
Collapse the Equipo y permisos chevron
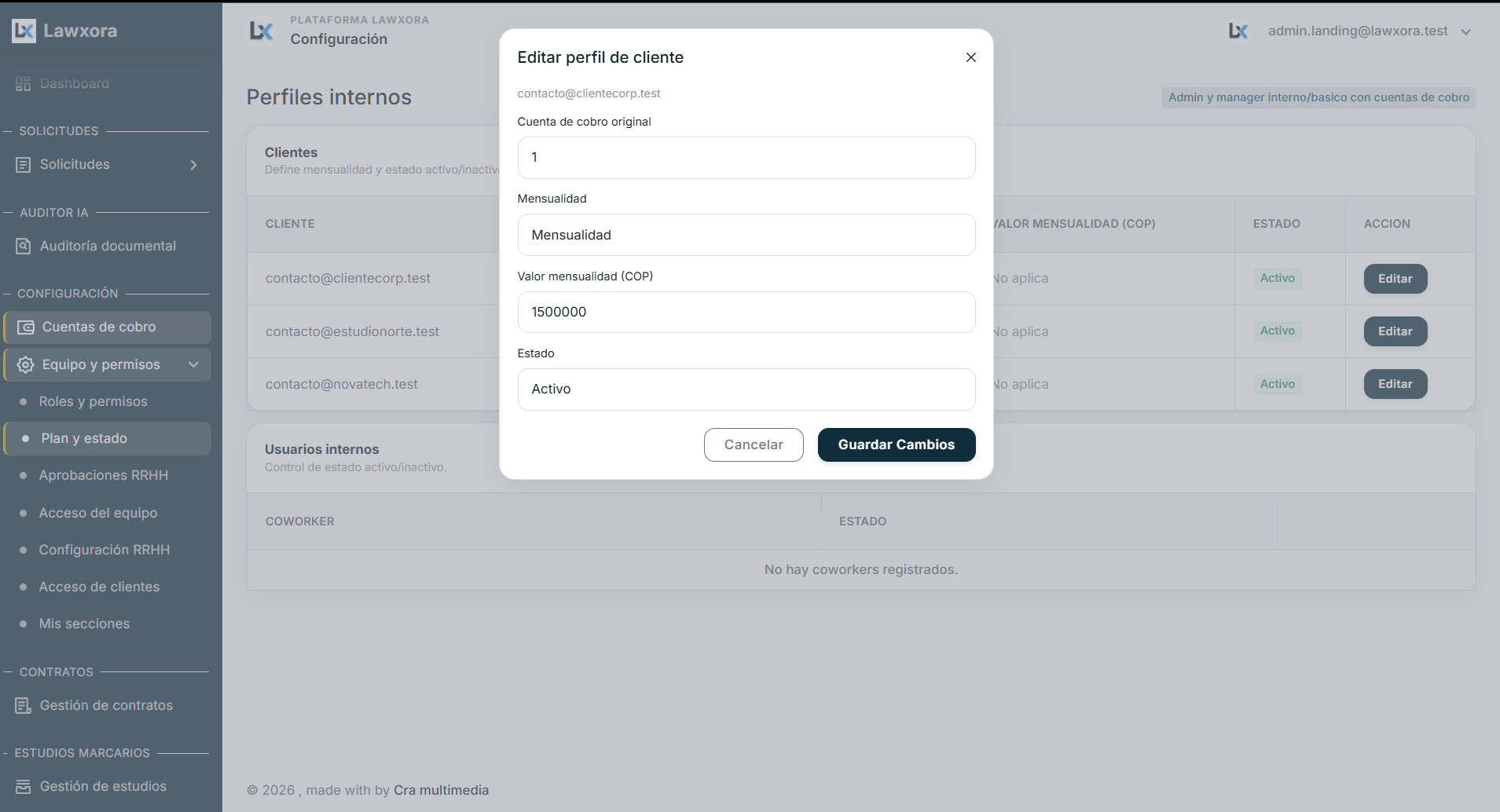[x=193, y=364]
